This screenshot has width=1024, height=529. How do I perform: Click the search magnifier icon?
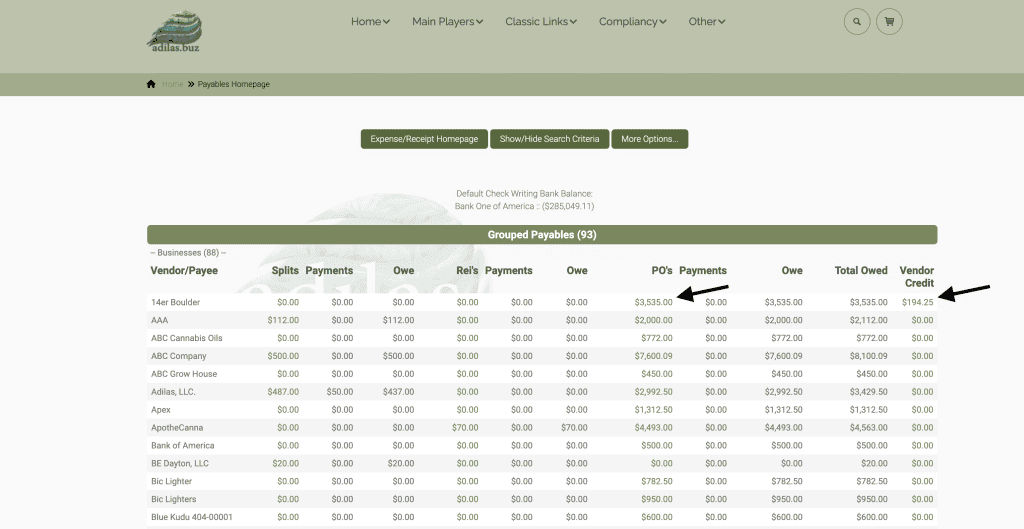click(857, 21)
